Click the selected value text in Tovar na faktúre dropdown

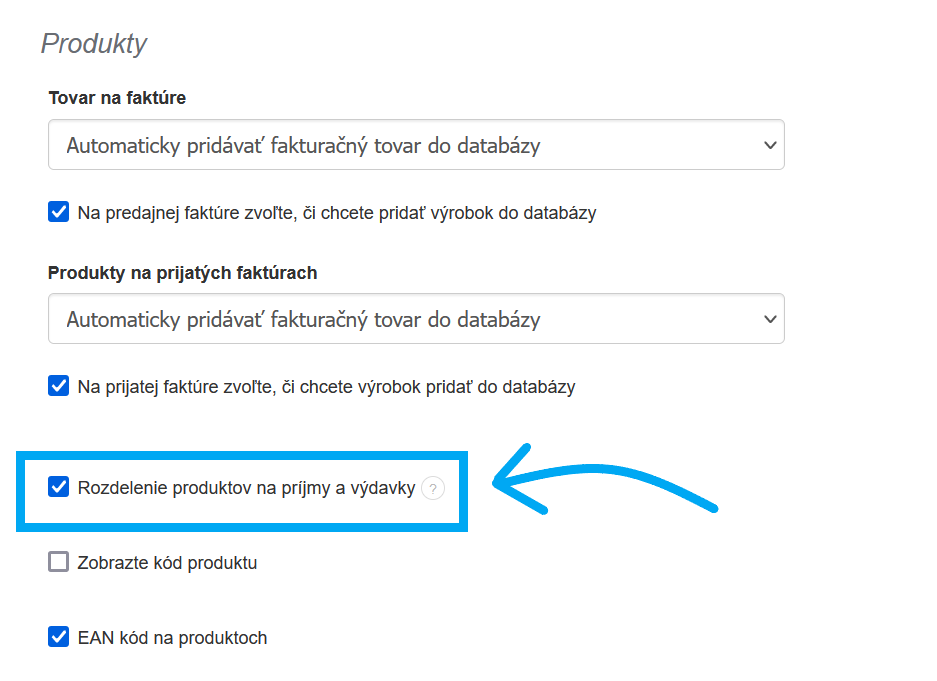(303, 146)
